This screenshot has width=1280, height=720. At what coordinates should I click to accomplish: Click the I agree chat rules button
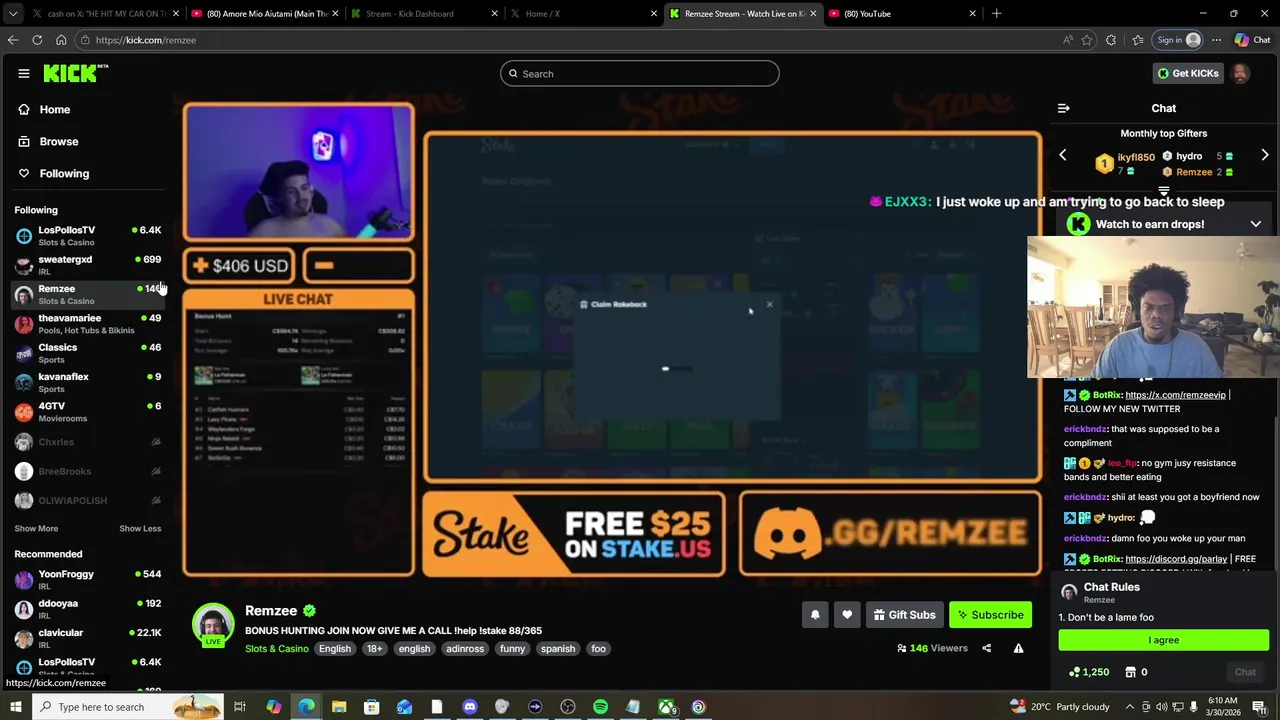pos(1164,640)
